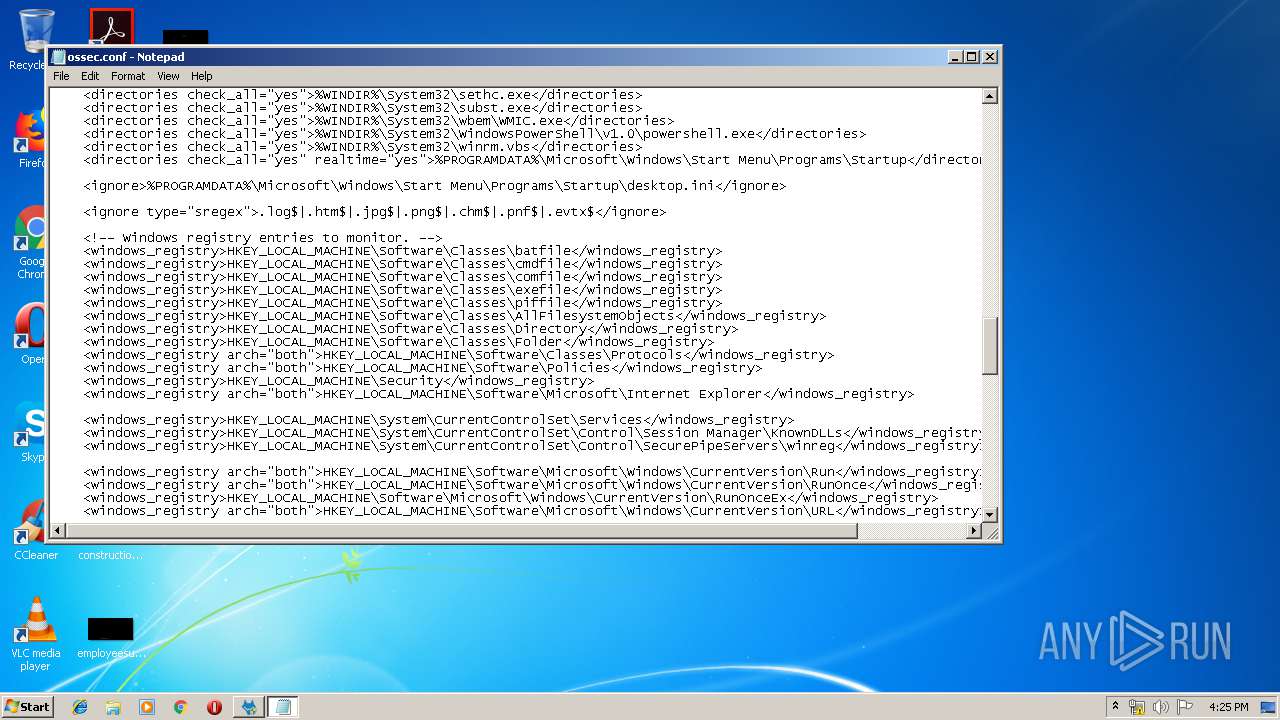Screen dimensions: 1280x720
Task: Close the Notepad window
Action: pos(989,57)
